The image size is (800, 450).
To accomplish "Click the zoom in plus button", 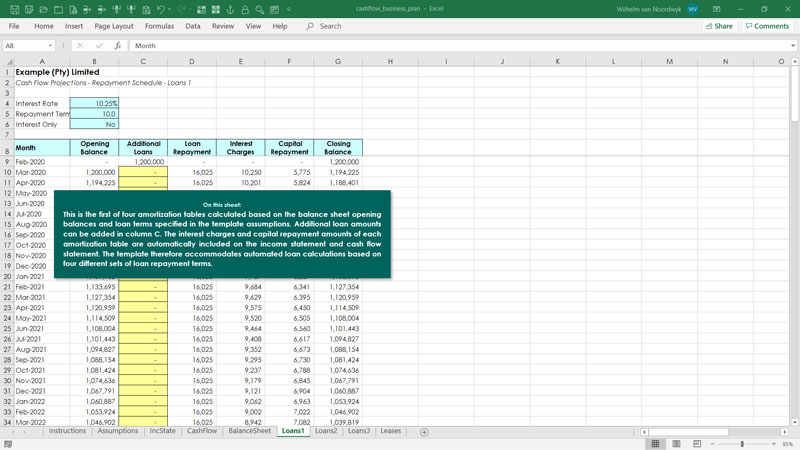I will [x=773, y=444].
